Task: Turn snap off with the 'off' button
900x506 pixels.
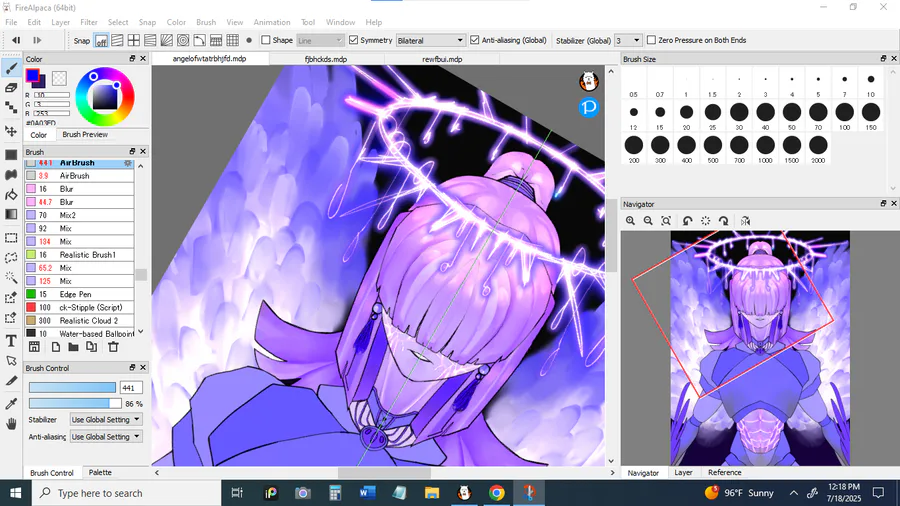Action: pyautogui.click(x=101, y=41)
